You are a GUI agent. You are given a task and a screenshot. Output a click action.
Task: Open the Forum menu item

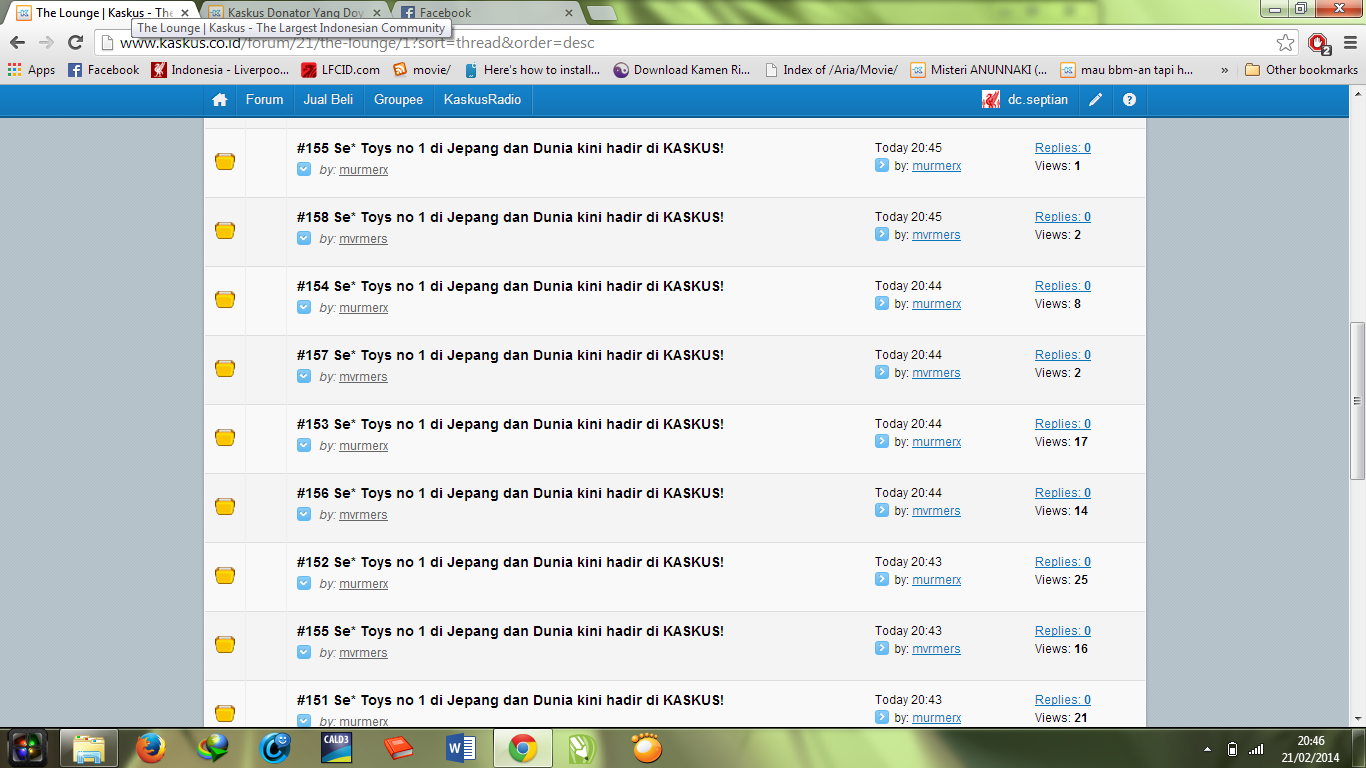(x=265, y=100)
